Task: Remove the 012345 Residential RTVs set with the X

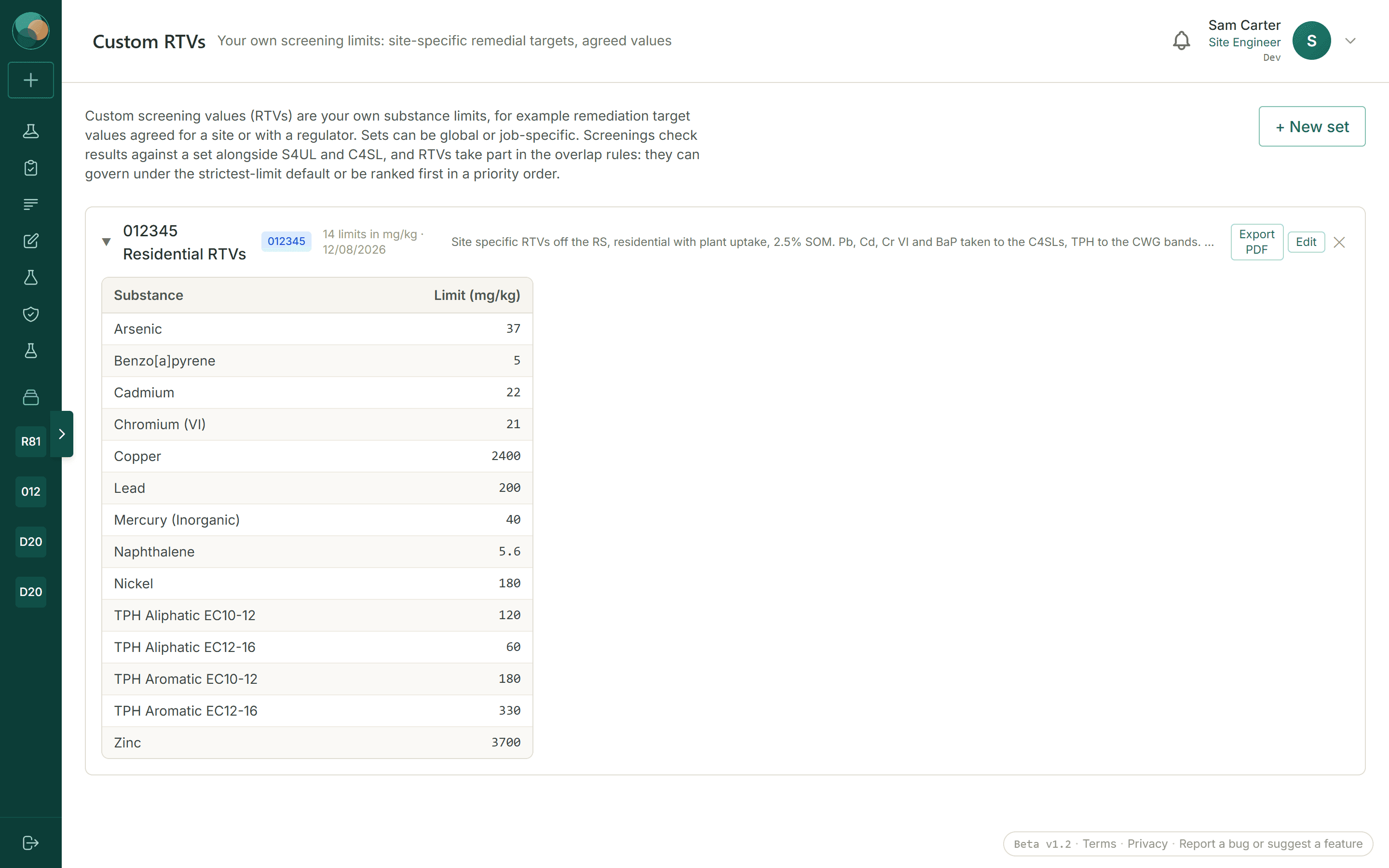Action: (x=1339, y=242)
